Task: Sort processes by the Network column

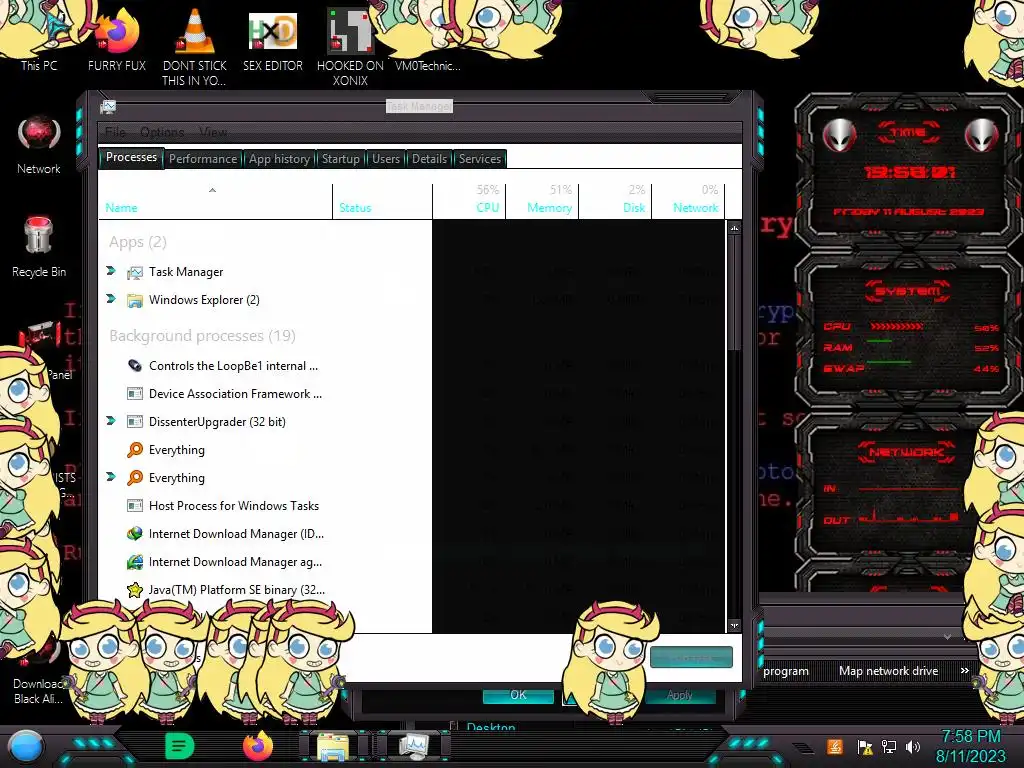Action: click(x=689, y=200)
